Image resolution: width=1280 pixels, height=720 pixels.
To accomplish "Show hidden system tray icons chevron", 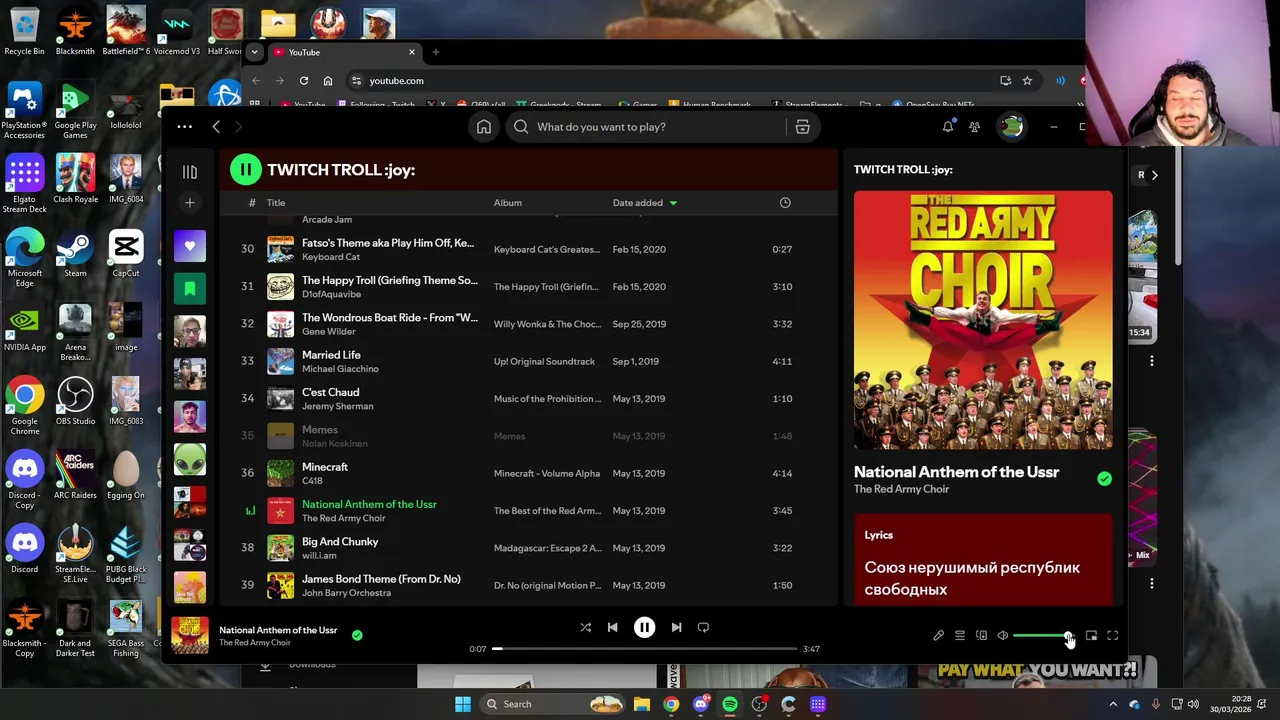I will (x=1112, y=704).
